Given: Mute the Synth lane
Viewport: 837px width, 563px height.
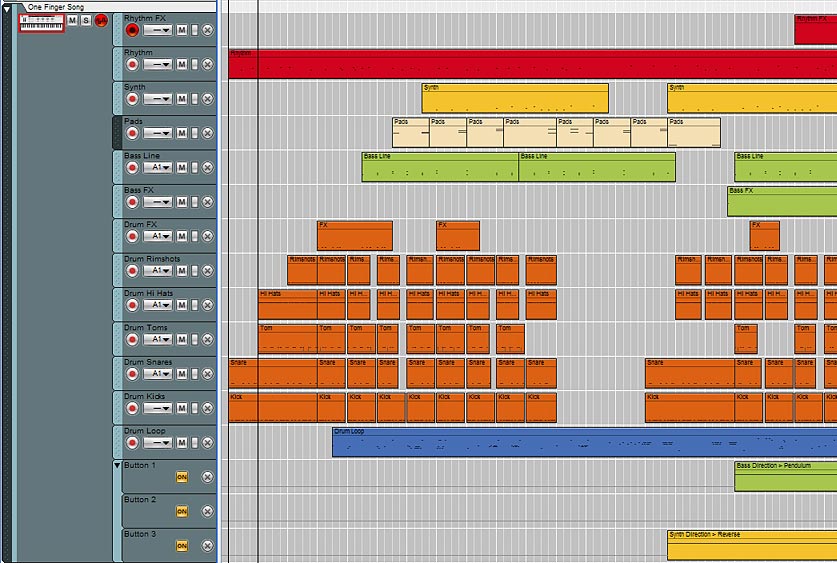Looking at the screenshot, I should 182,99.
